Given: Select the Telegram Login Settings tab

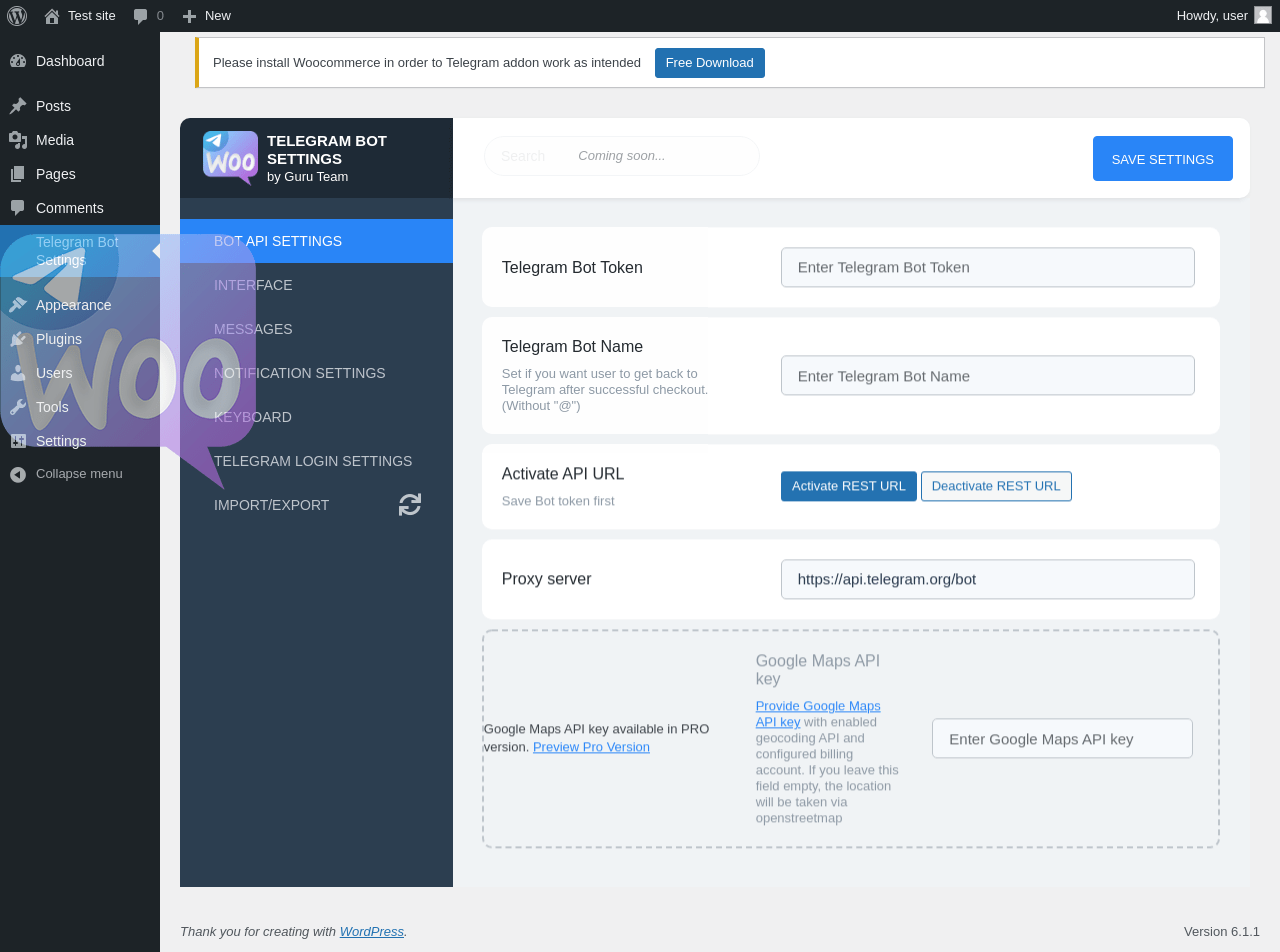Looking at the screenshot, I should pos(316,461).
